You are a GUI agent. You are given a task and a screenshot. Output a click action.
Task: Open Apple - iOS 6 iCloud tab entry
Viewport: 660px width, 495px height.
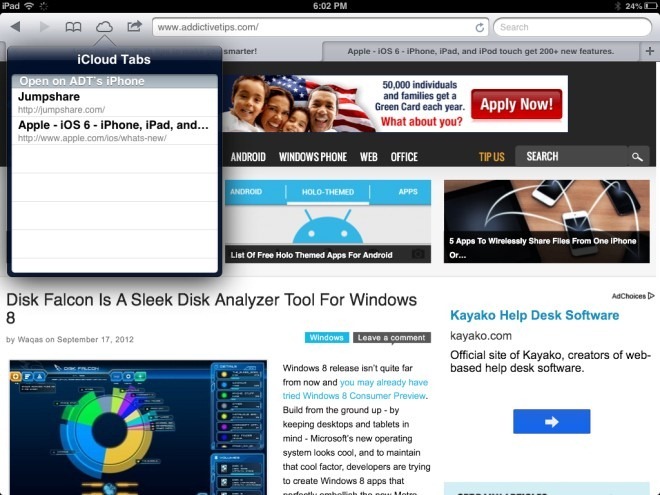114,131
